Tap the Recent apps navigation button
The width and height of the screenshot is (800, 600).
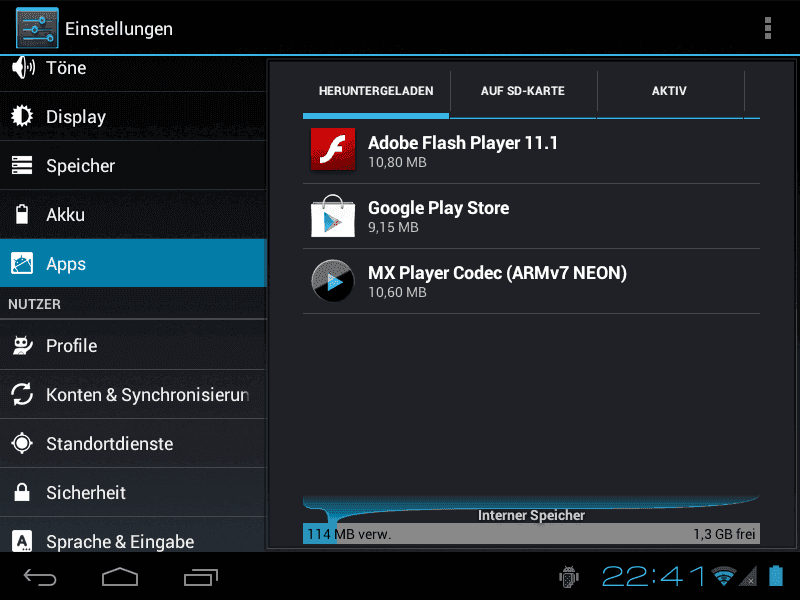(201, 578)
